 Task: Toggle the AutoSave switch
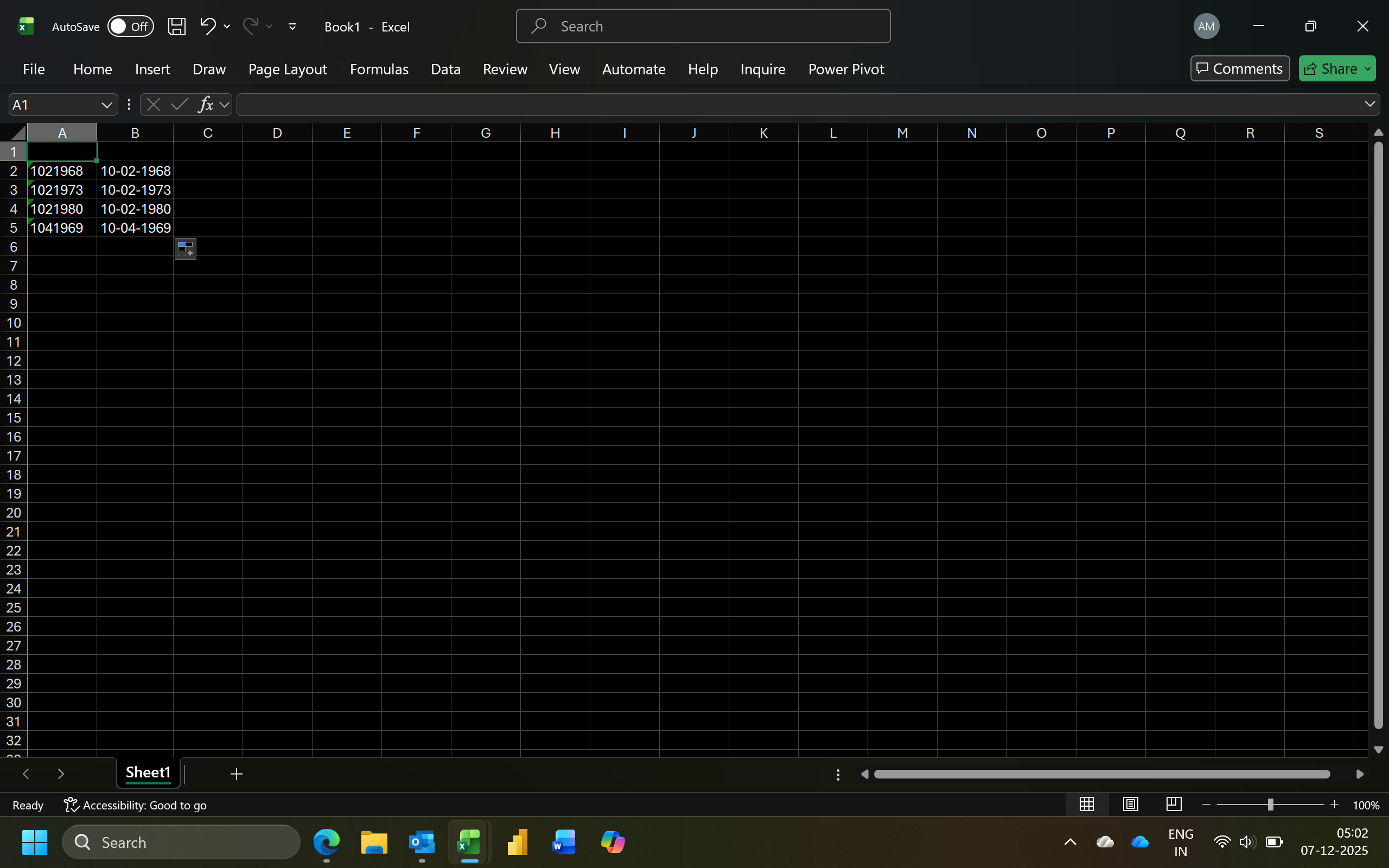click(130, 27)
